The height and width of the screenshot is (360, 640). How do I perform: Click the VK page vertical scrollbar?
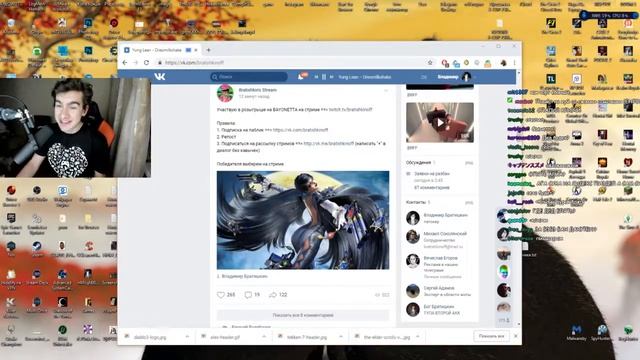(x=519, y=198)
